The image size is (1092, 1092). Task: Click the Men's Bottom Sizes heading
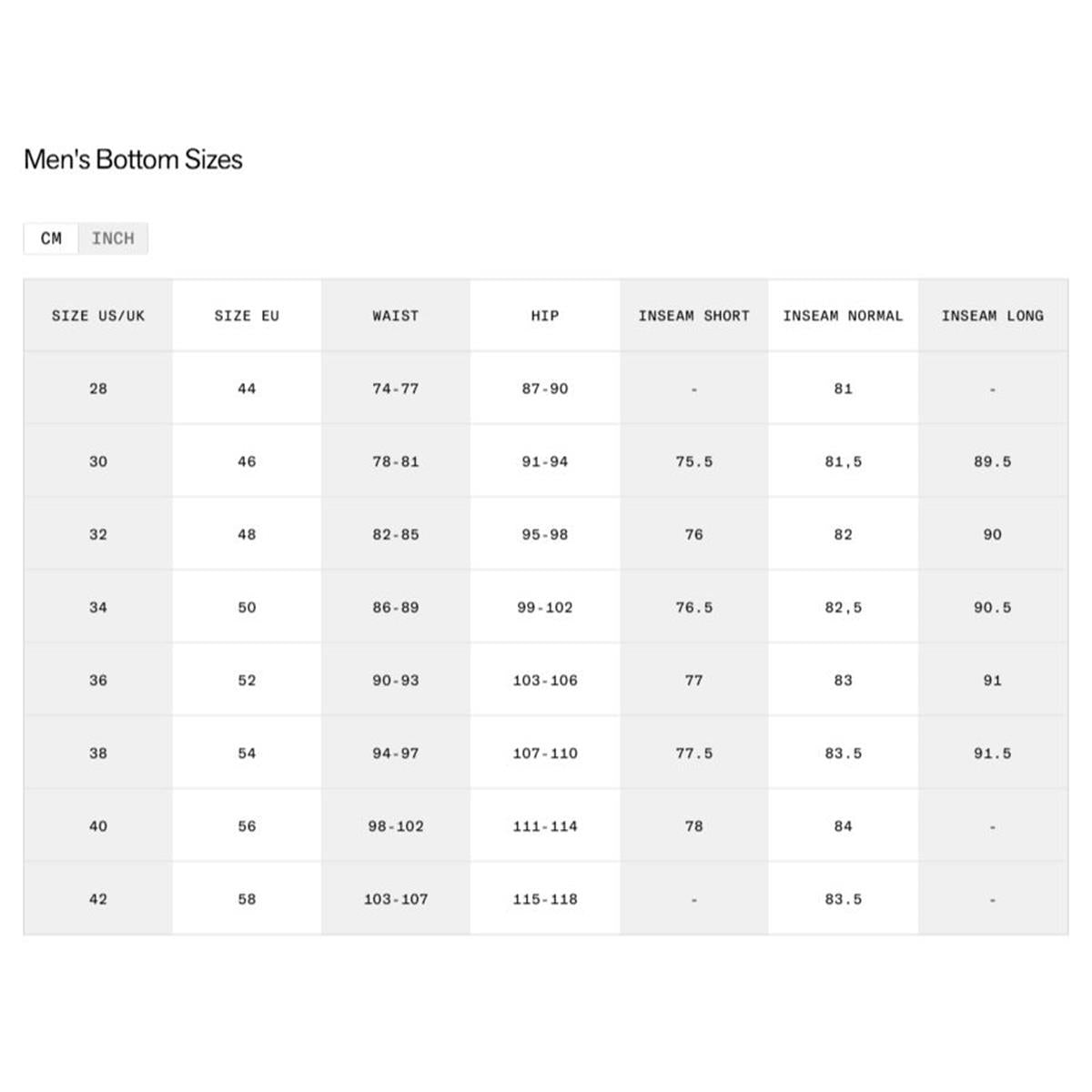pyautogui.click(x=133, y=159)
